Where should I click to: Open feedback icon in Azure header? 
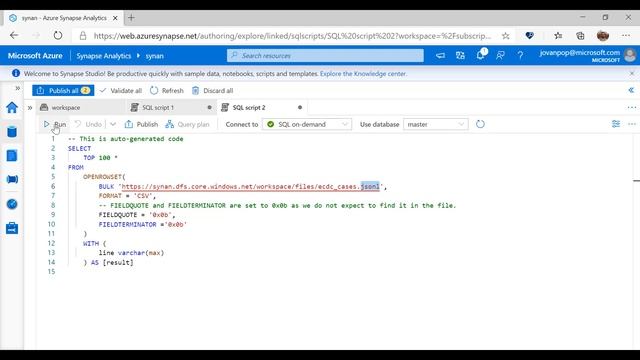(500, 56)
